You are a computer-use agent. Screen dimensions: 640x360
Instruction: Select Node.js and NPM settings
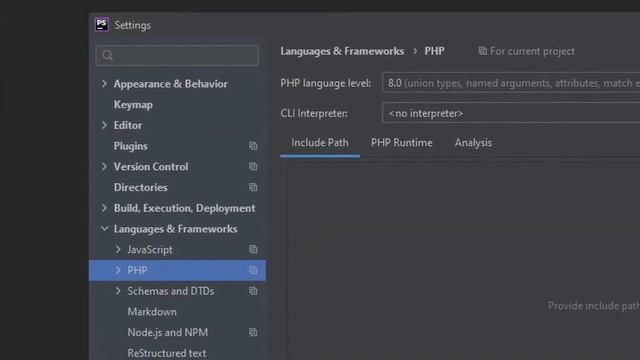click(x=167, y=332)
